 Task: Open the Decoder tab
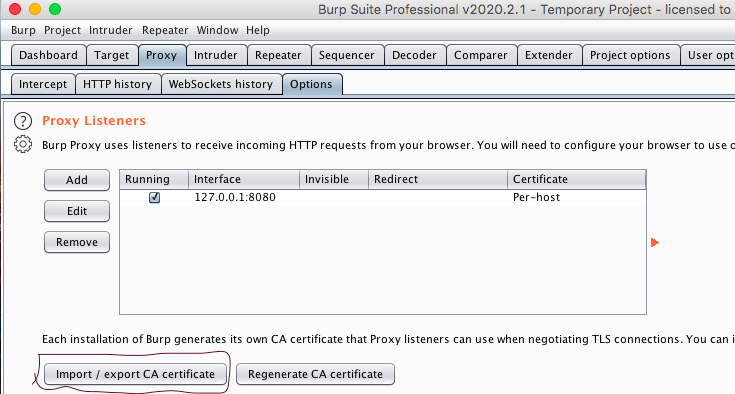coord(414,55)
